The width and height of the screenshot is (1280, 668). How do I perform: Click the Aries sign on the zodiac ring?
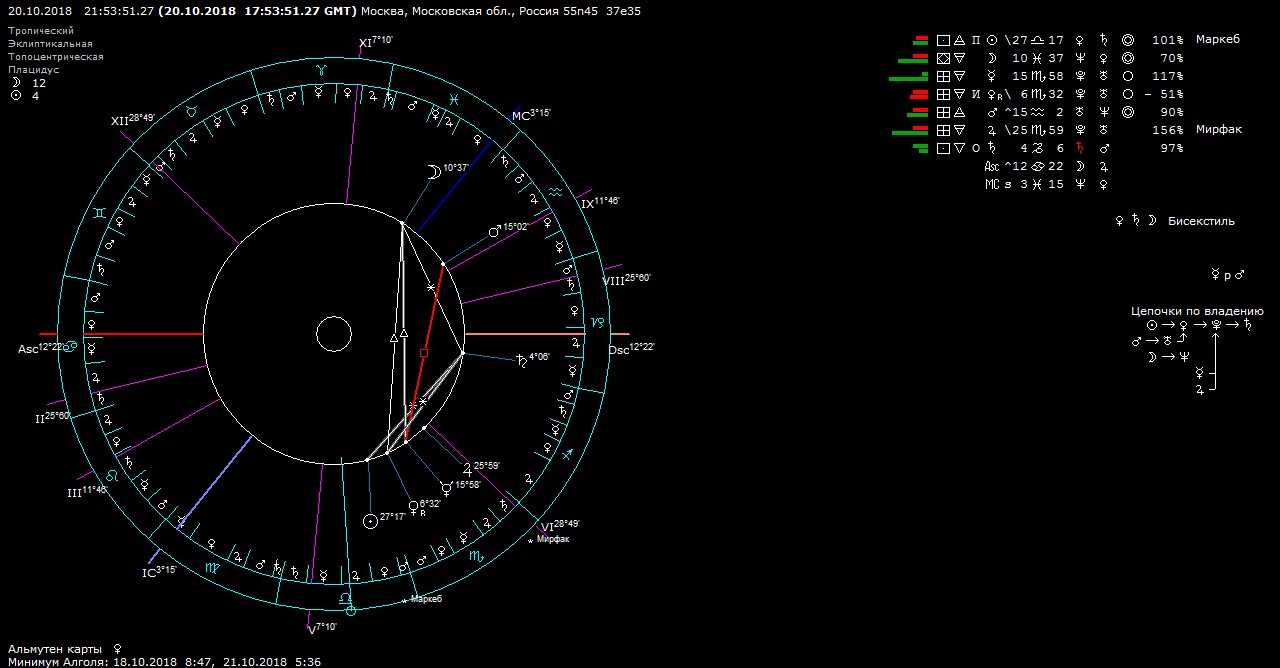[321, 70]
